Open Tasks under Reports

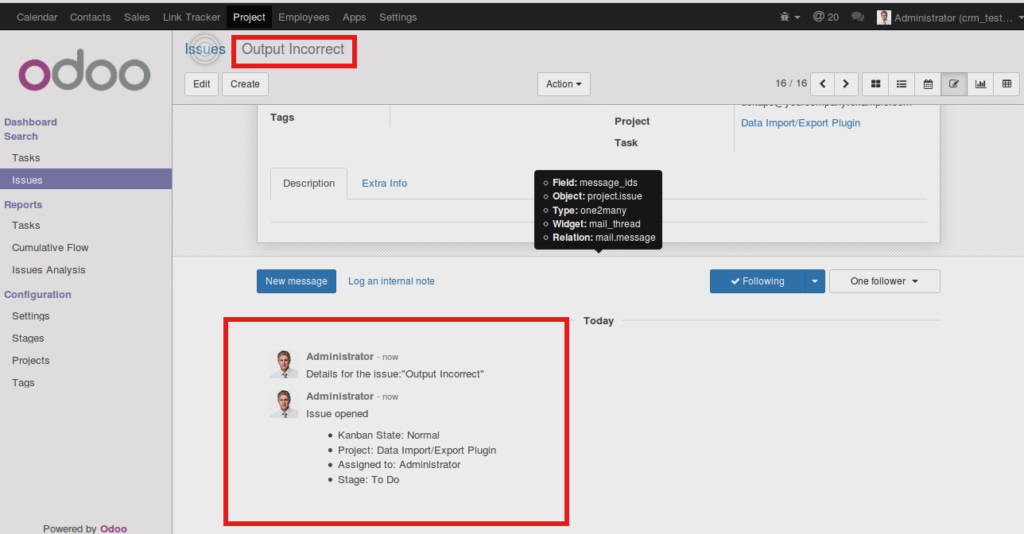[x=25, y=225]
